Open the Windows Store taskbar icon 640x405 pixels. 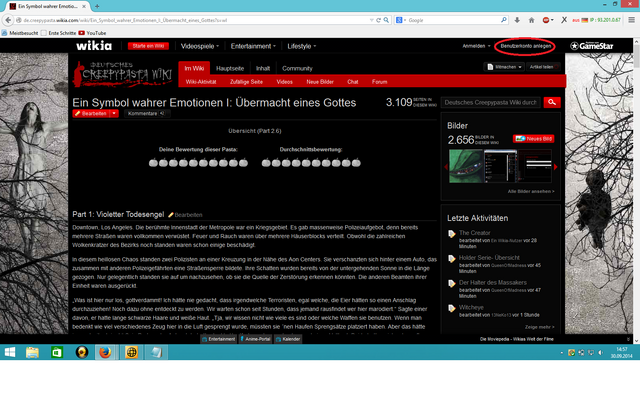(x=57, y=352)
